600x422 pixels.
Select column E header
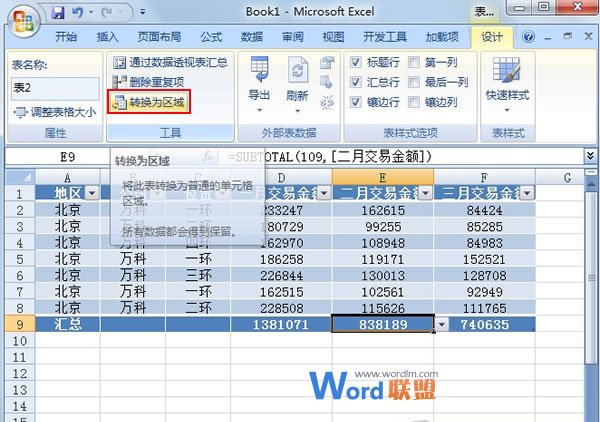click(x=383, y=178)
